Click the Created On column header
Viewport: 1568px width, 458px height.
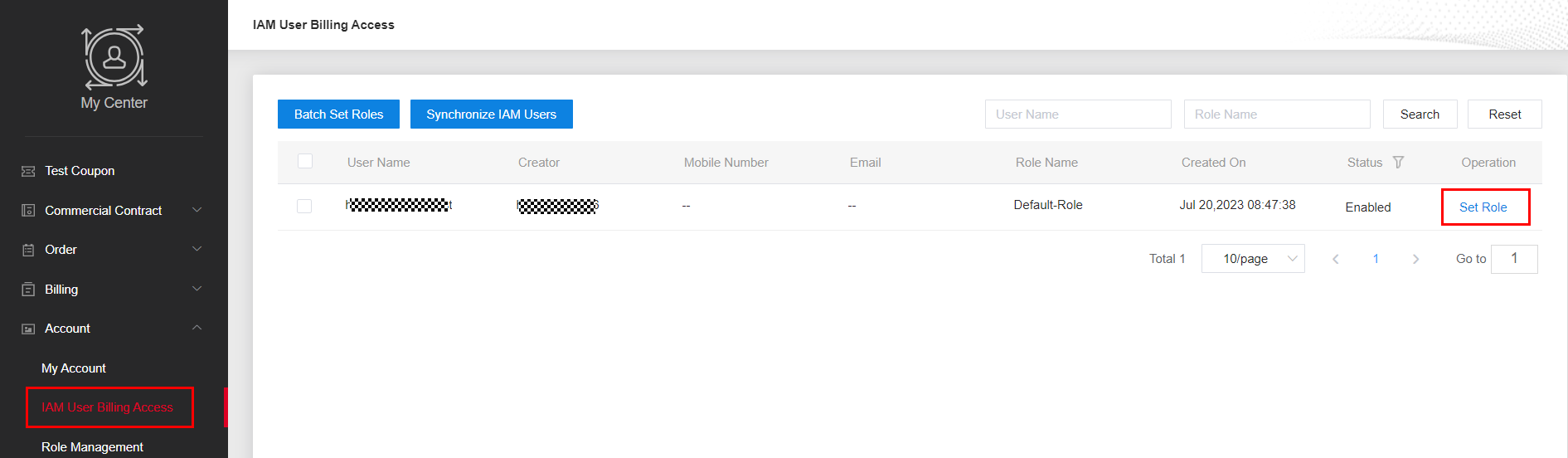pos(1214,163)
